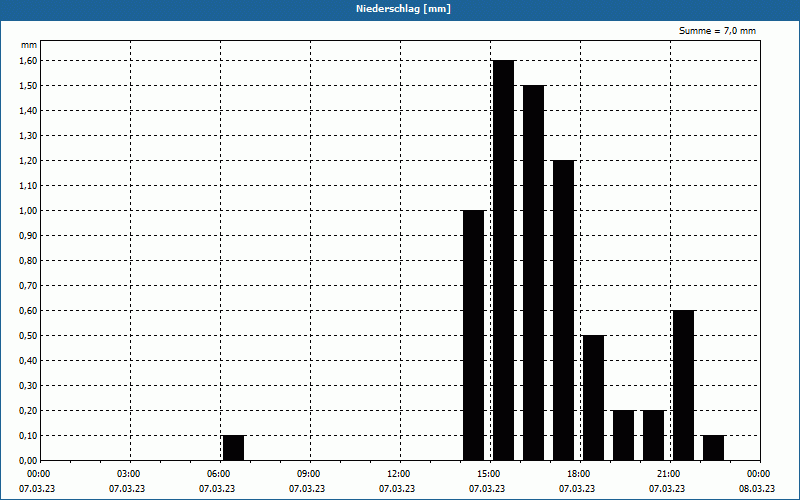Click the 12:00 time label
Screen dimensions: 800x500
coord(398,474)
